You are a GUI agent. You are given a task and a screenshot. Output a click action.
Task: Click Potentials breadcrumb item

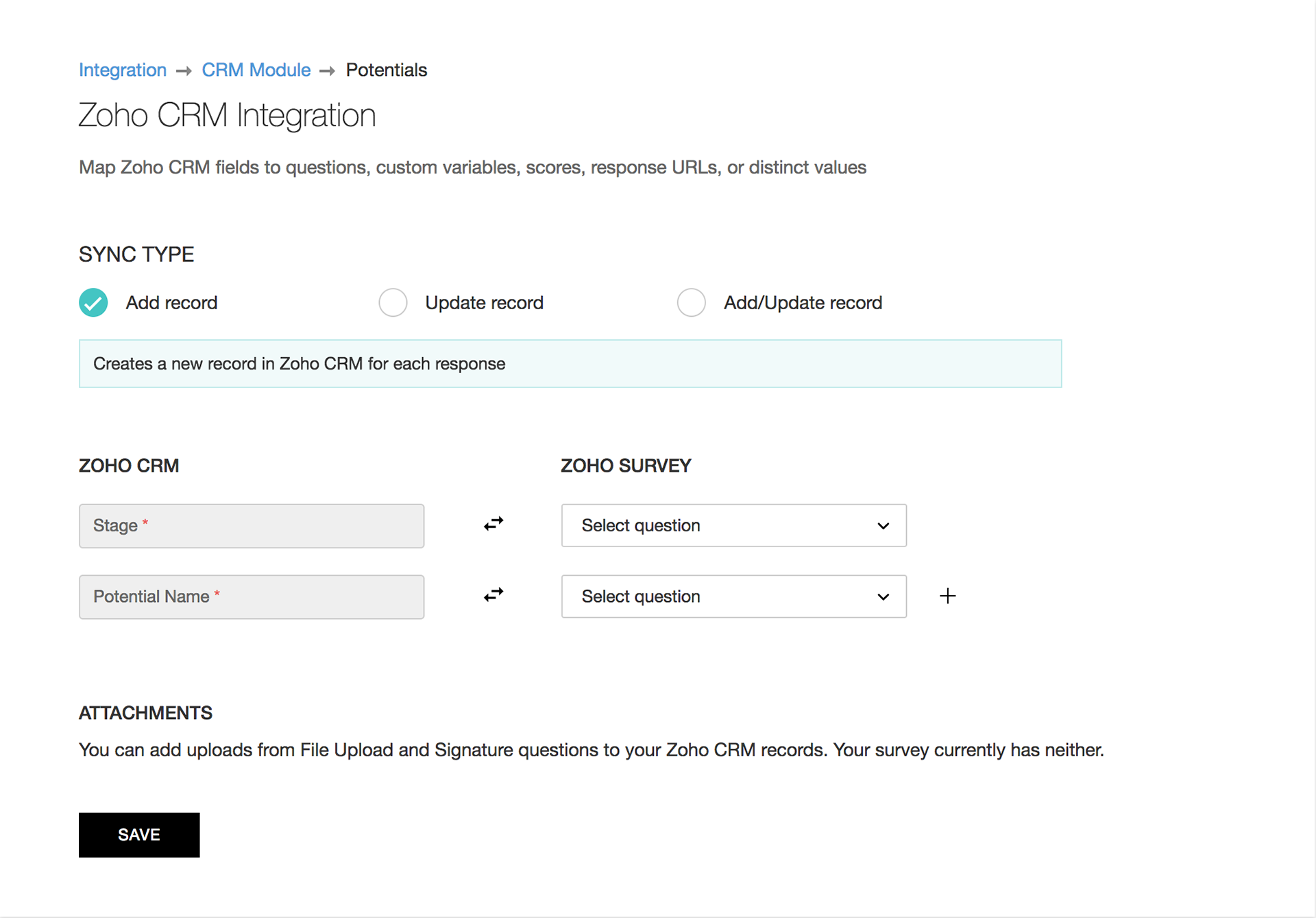pyautogui.click(x=386, y=70)
